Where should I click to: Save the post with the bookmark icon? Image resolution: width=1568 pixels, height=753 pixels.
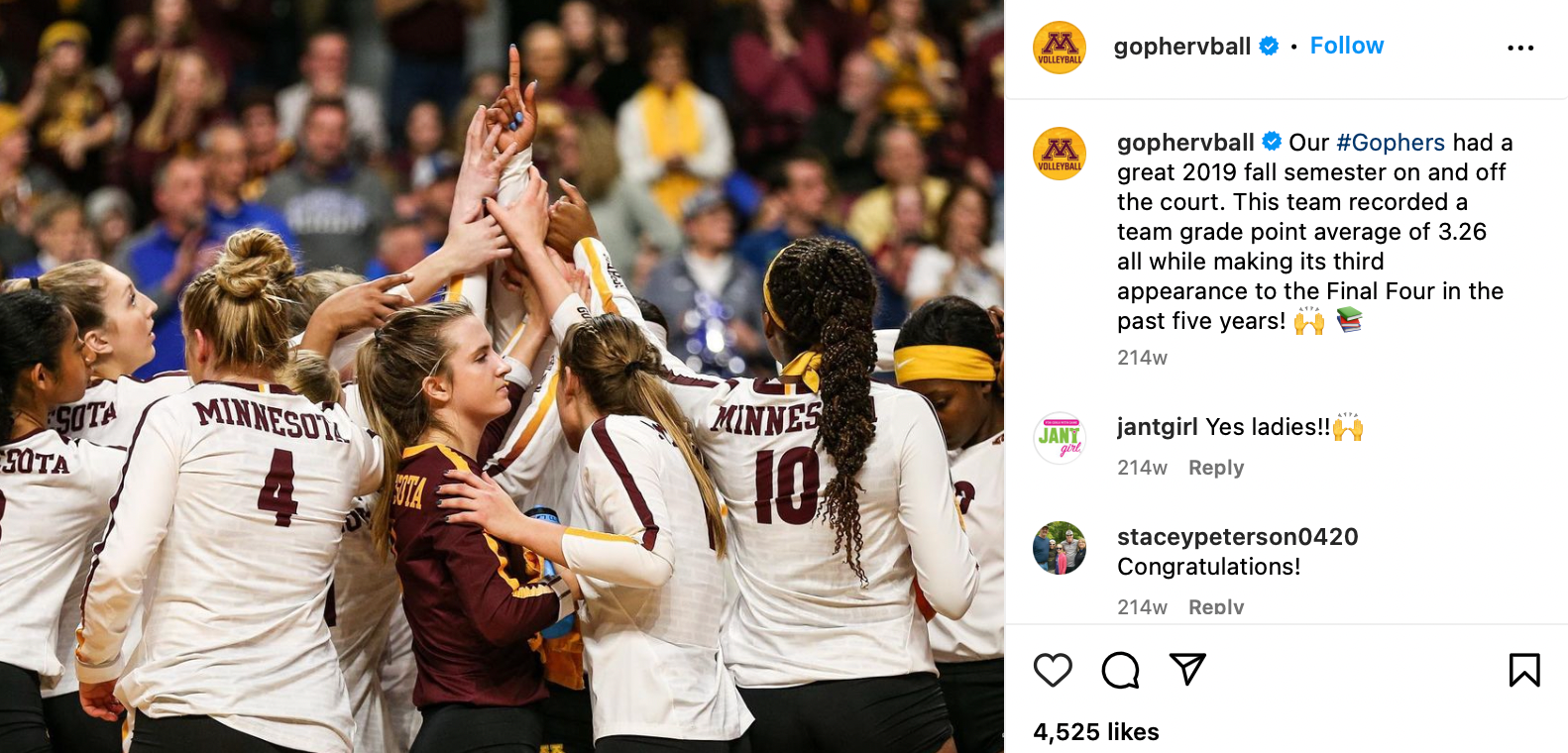pos(1524,671)
